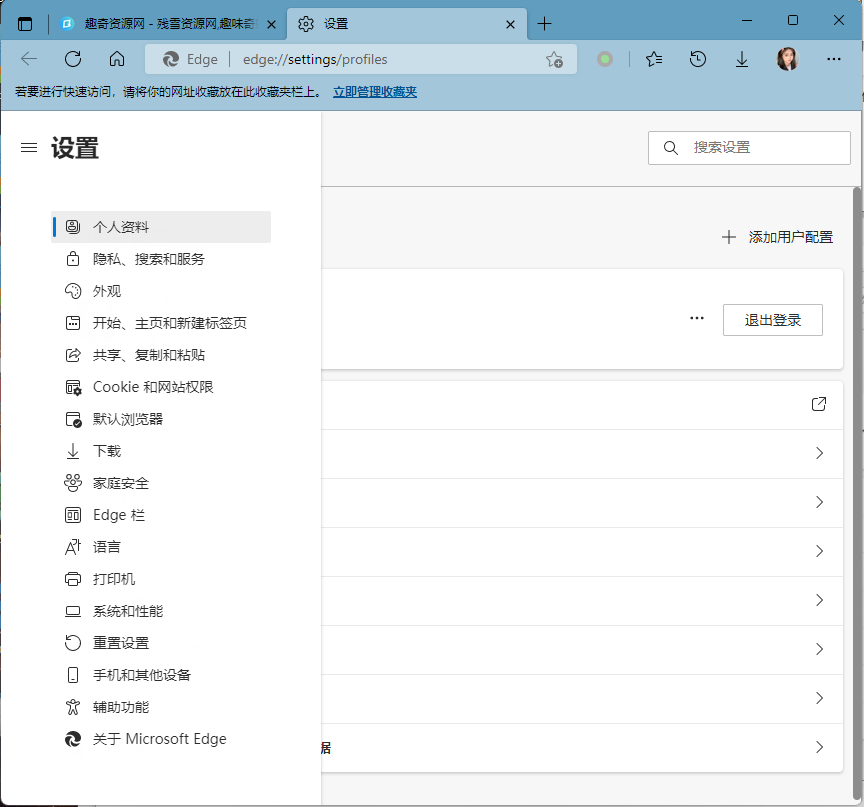Select Cookie 和网站权限 settings
Viewport: 864px width, 807px height.
tap(153, 387)
